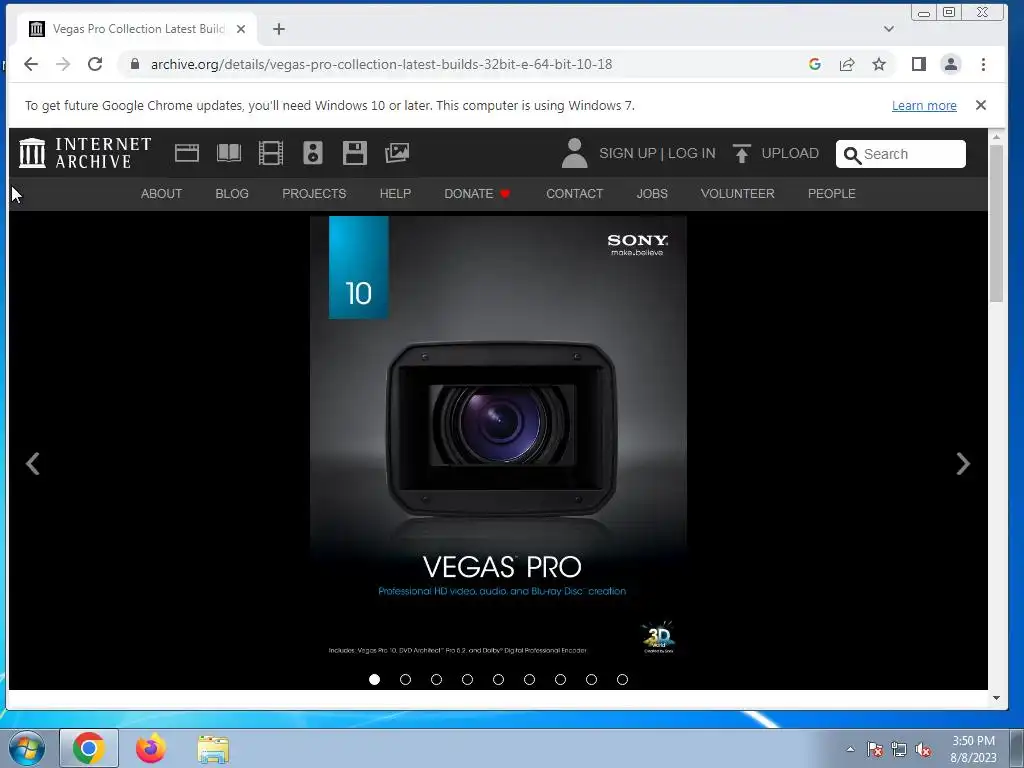Open the VOLUNTEER menu item

click(737, 193)
